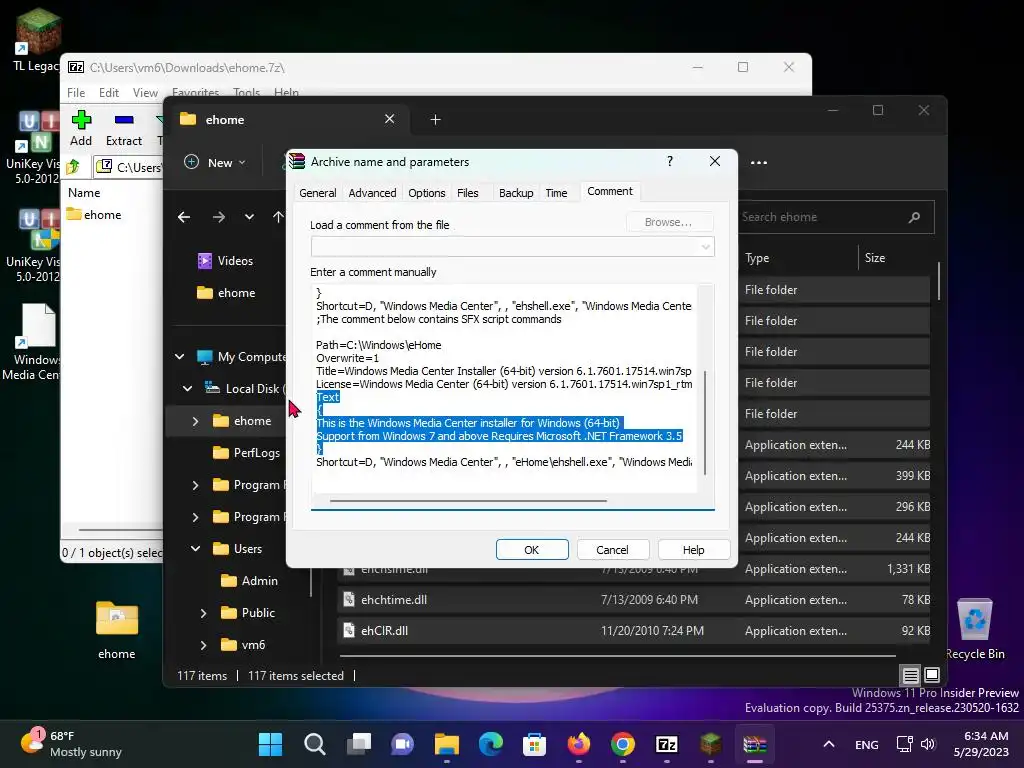Screen dimensions: 1024x768
Task: Click the search magnifier icon in Explorer
Action: [x=914, y=217]
